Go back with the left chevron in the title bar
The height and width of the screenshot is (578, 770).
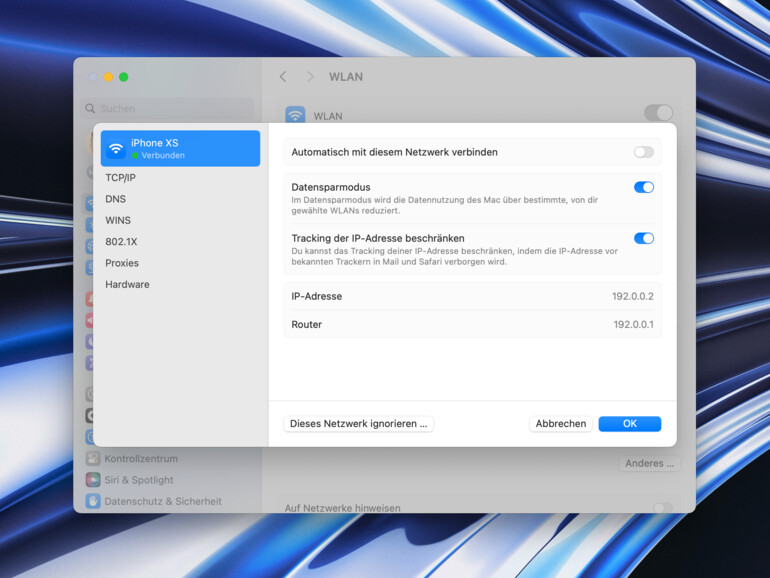(283, 77)
